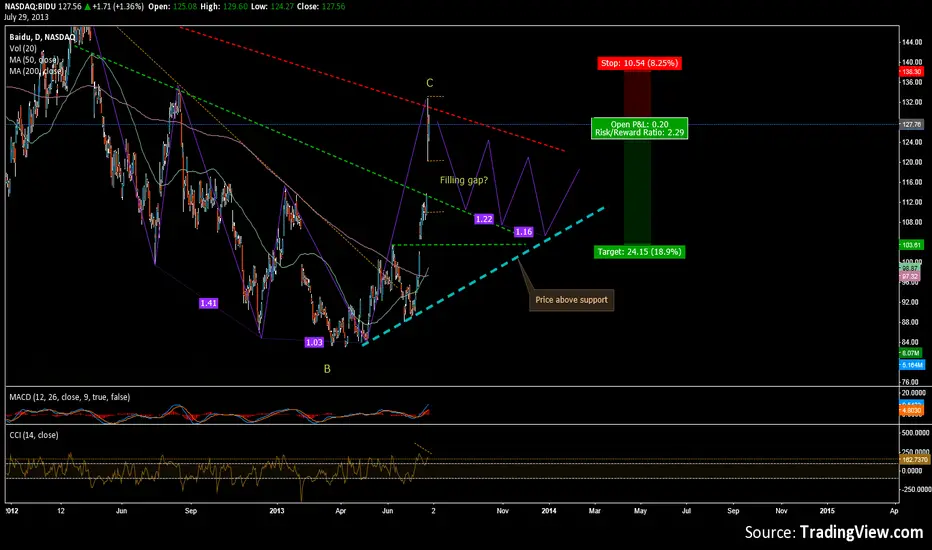932x550 pixels.
Task: Click the 88.00 price axis label
Action: 912,322
